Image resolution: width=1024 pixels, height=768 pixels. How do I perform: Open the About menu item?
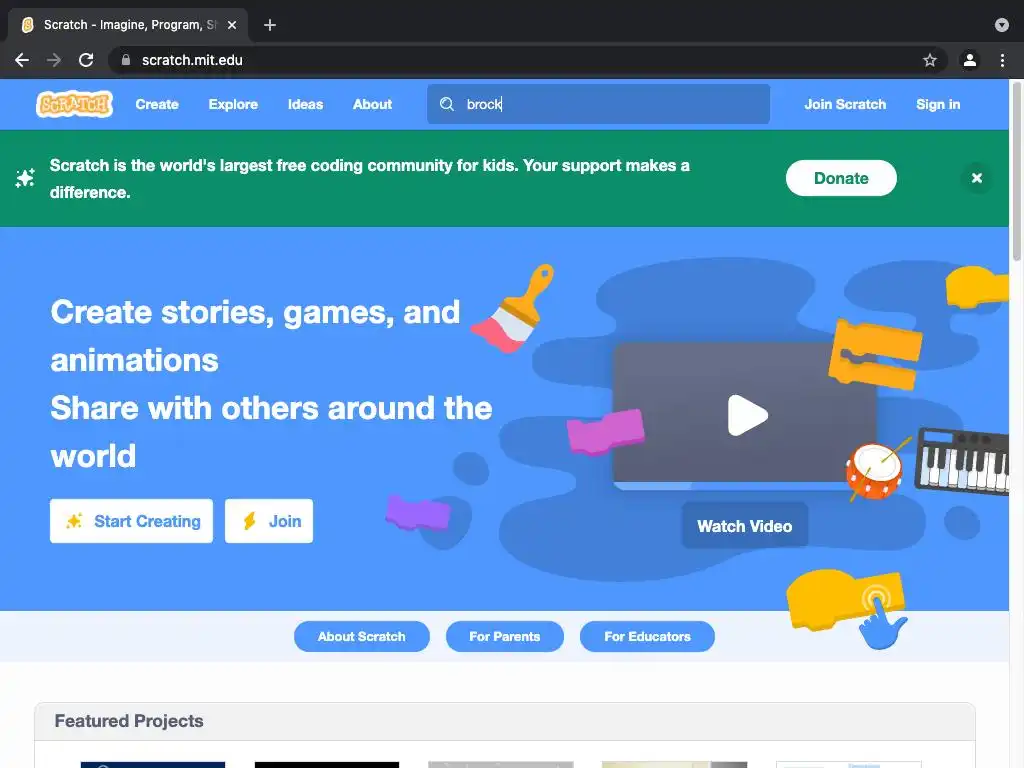(x=372, y=104)
